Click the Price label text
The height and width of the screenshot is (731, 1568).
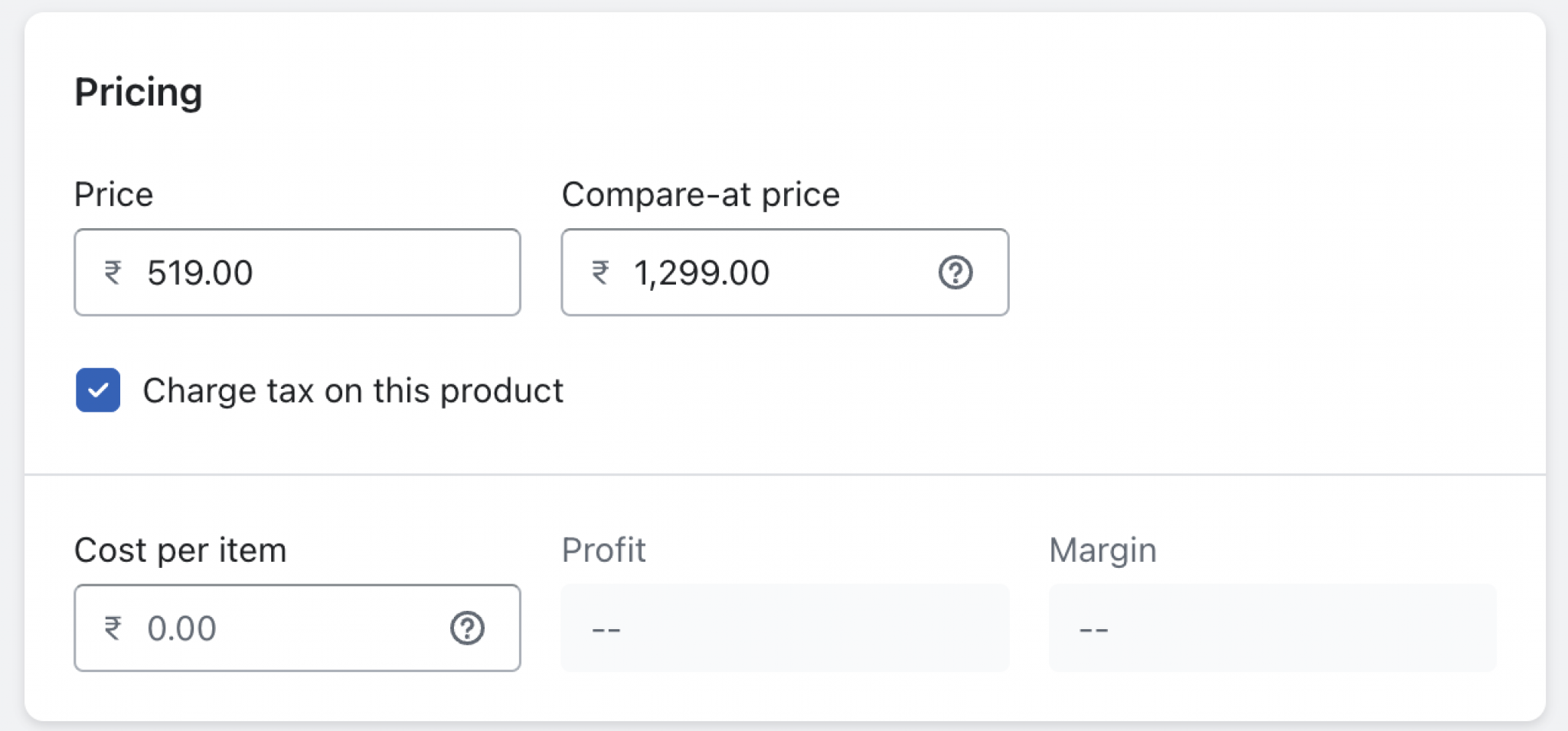(114, 194)
